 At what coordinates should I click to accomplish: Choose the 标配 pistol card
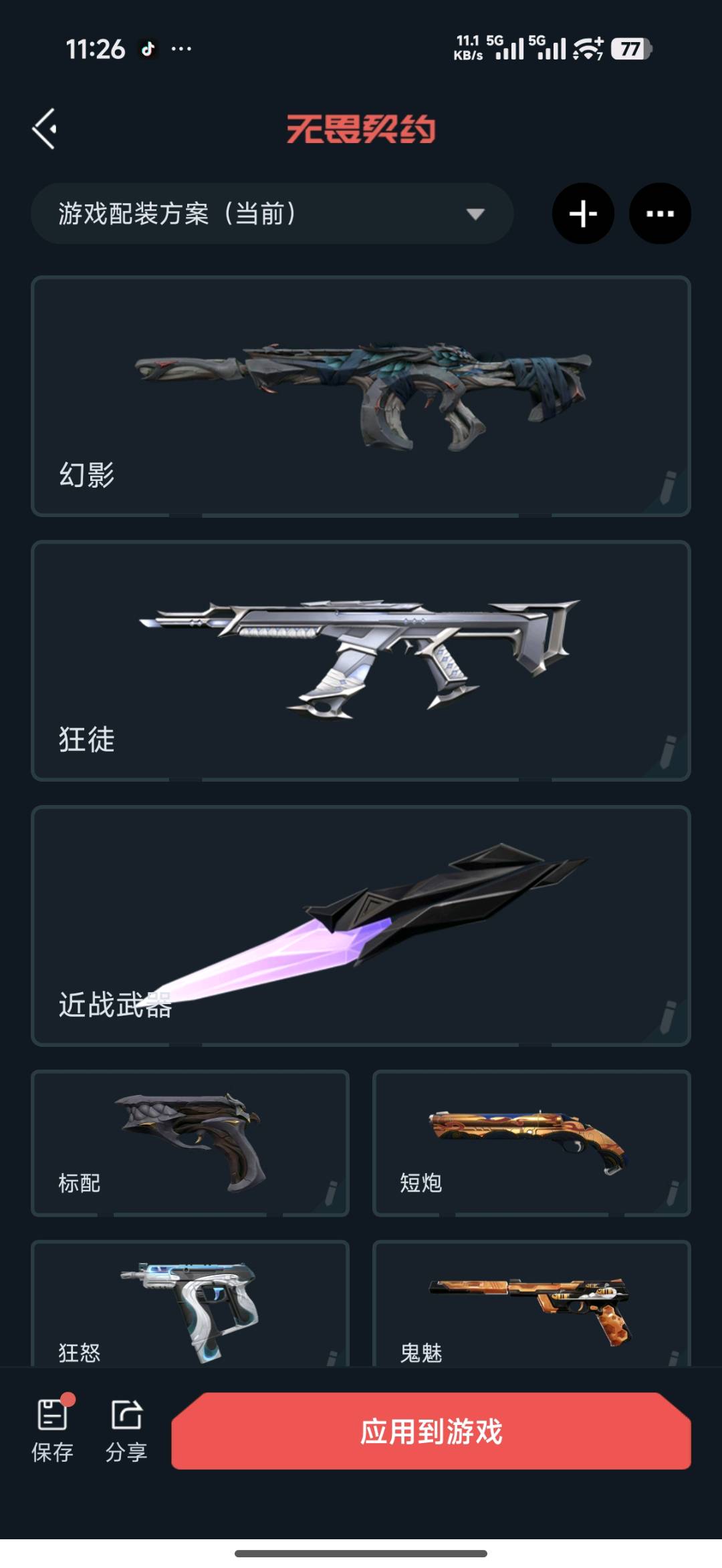tap(191, 1143)
